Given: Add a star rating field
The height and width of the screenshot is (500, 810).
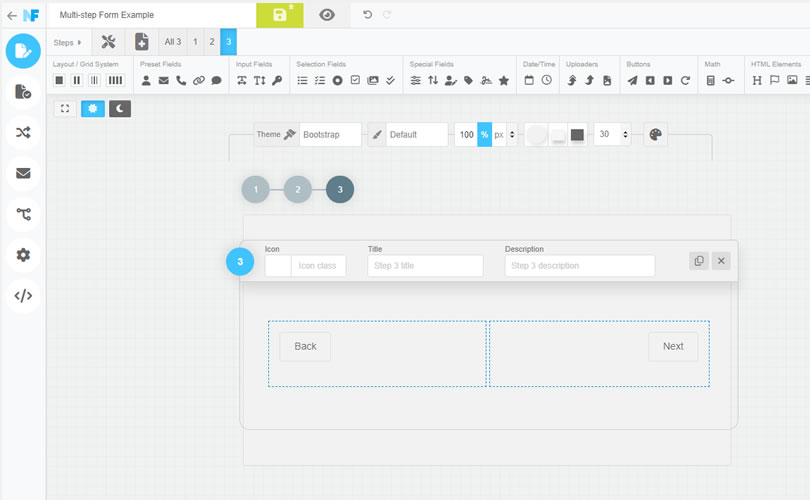Looking at the screenshot, I should click(x=504, y=80).
